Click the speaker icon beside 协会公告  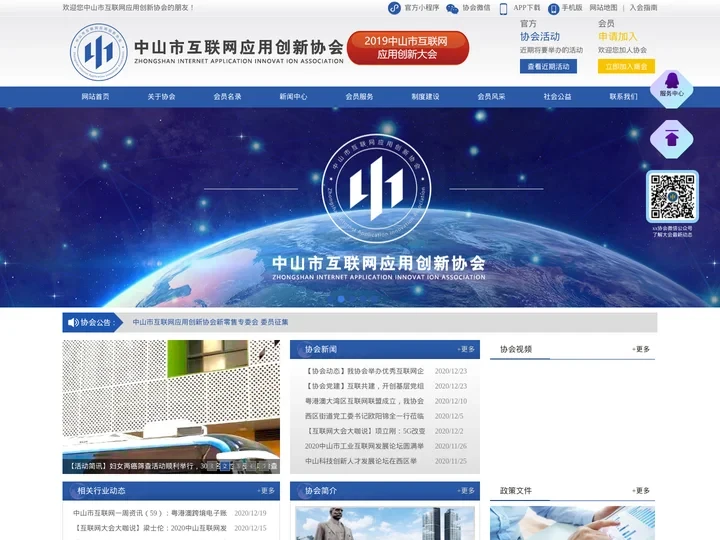(x=73, y=322)
